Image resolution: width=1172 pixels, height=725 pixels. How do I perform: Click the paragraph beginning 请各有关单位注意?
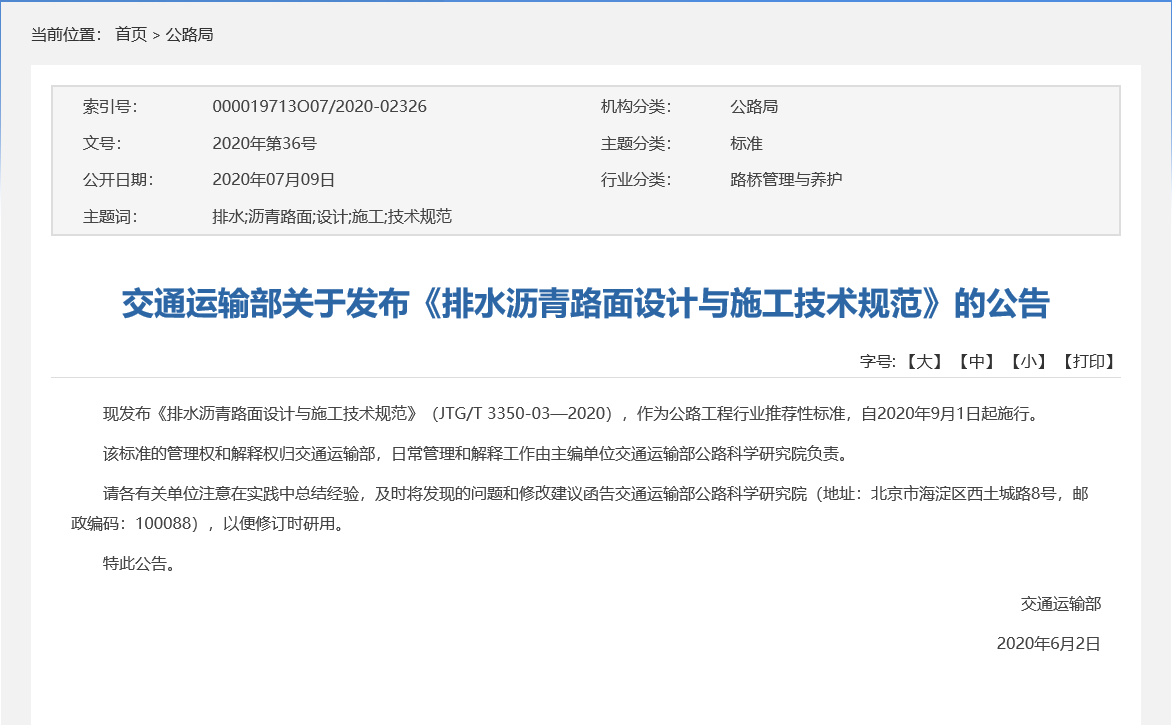point(580,508)
